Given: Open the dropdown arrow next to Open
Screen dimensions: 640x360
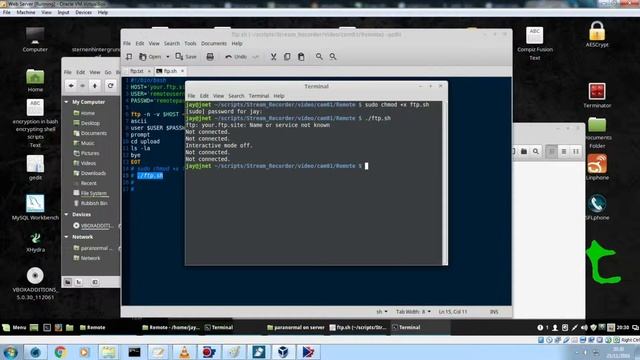Looking at the screenshot, I should [x=167, y=57].
